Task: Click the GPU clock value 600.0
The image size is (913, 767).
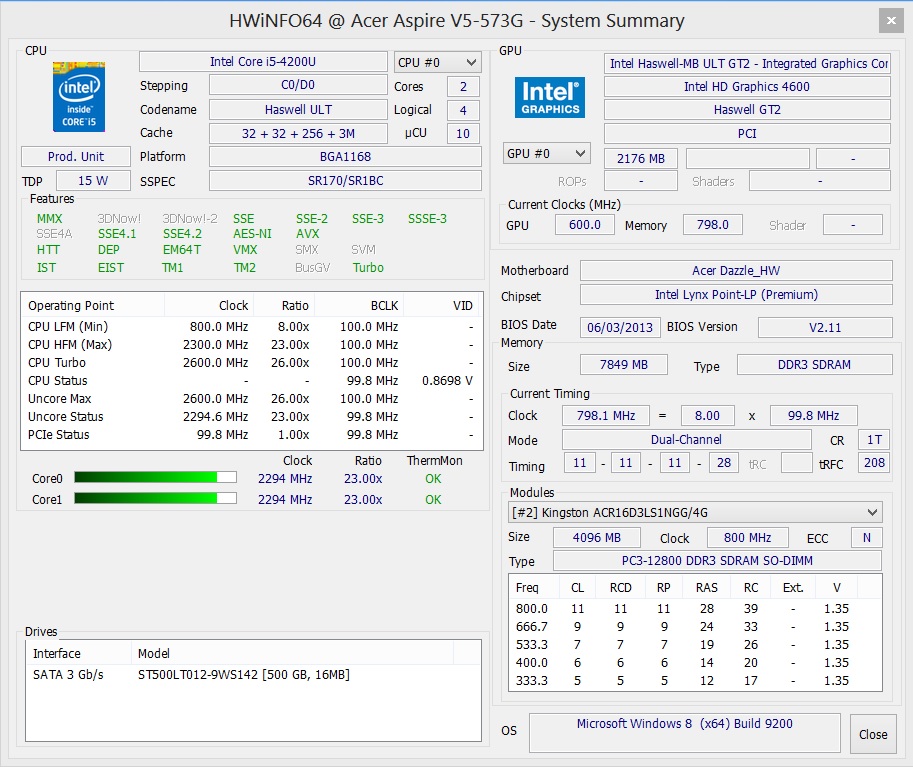Action: [585, 224]
